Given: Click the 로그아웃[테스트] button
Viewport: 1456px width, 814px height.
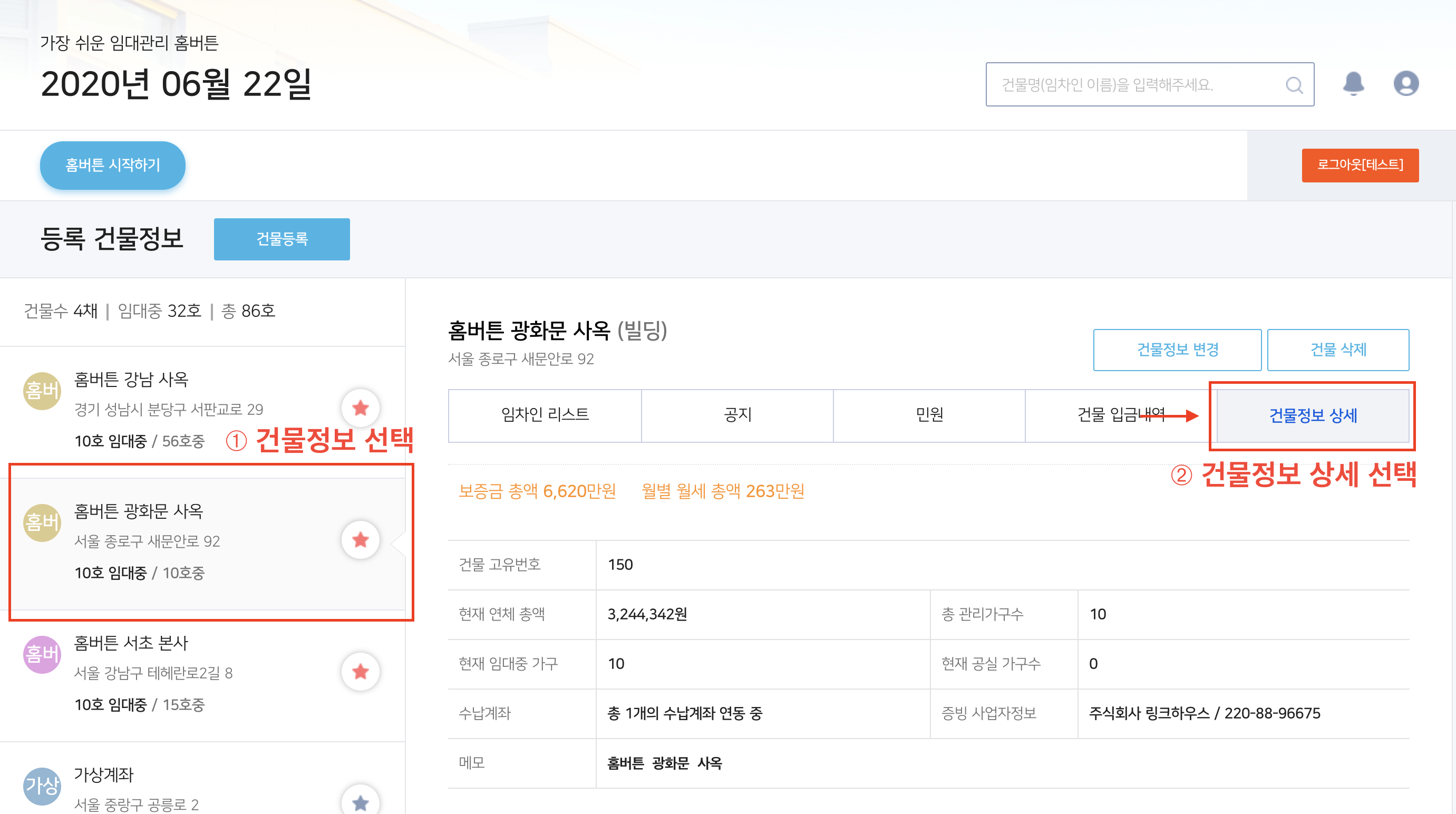Looking at the screenshot, I should 1360,165.
